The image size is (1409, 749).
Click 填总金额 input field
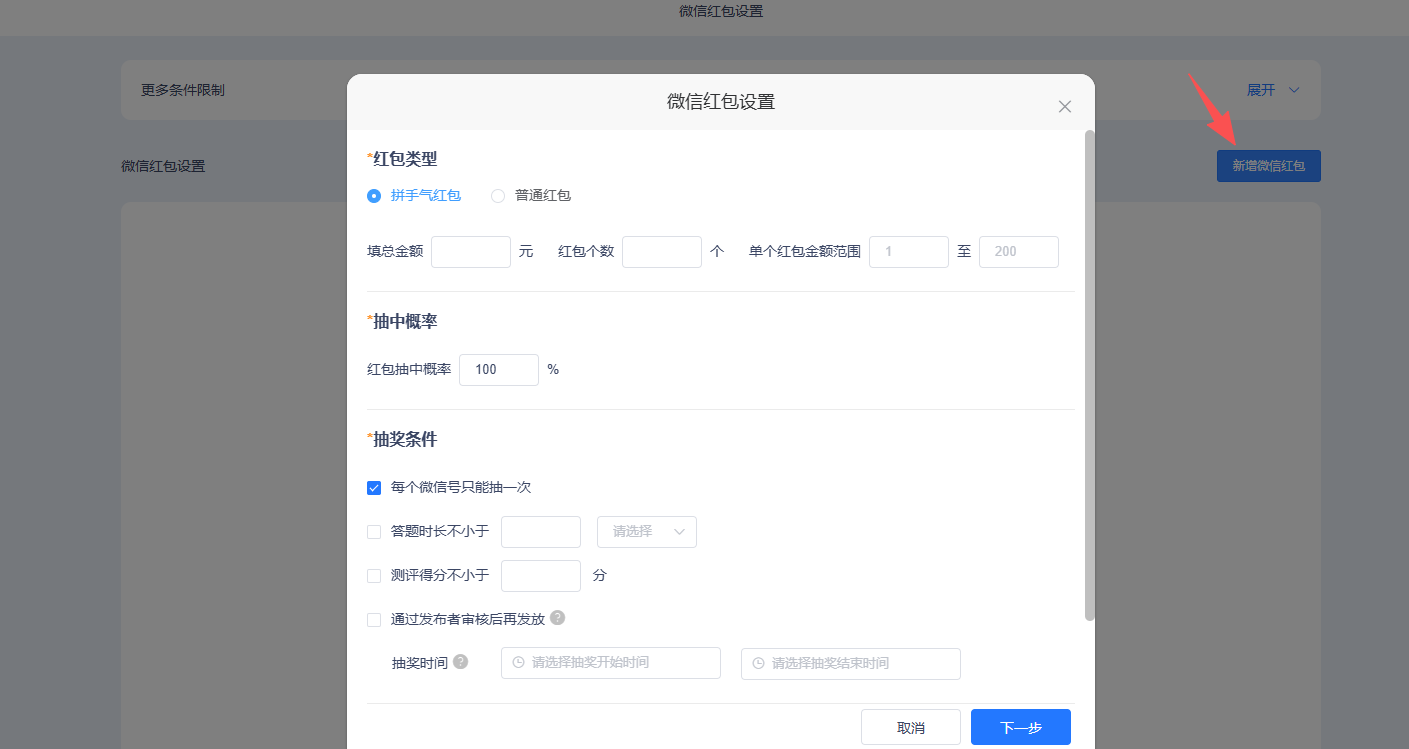pos(471,252)
